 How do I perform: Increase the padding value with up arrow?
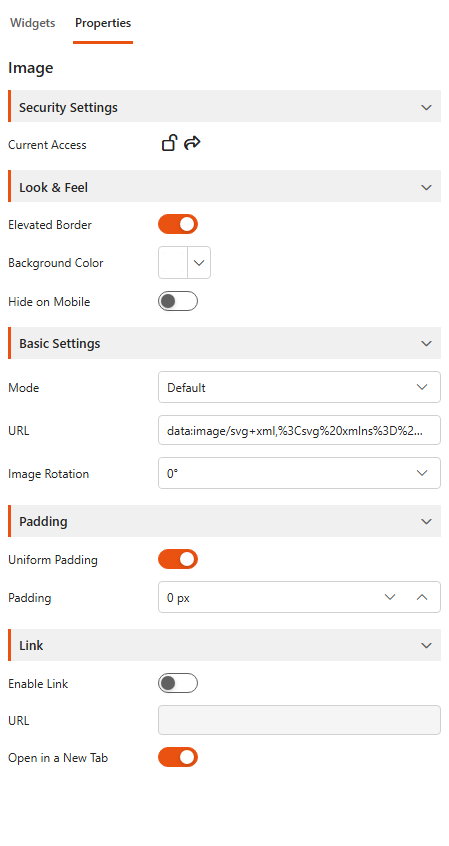coord(422,597)
